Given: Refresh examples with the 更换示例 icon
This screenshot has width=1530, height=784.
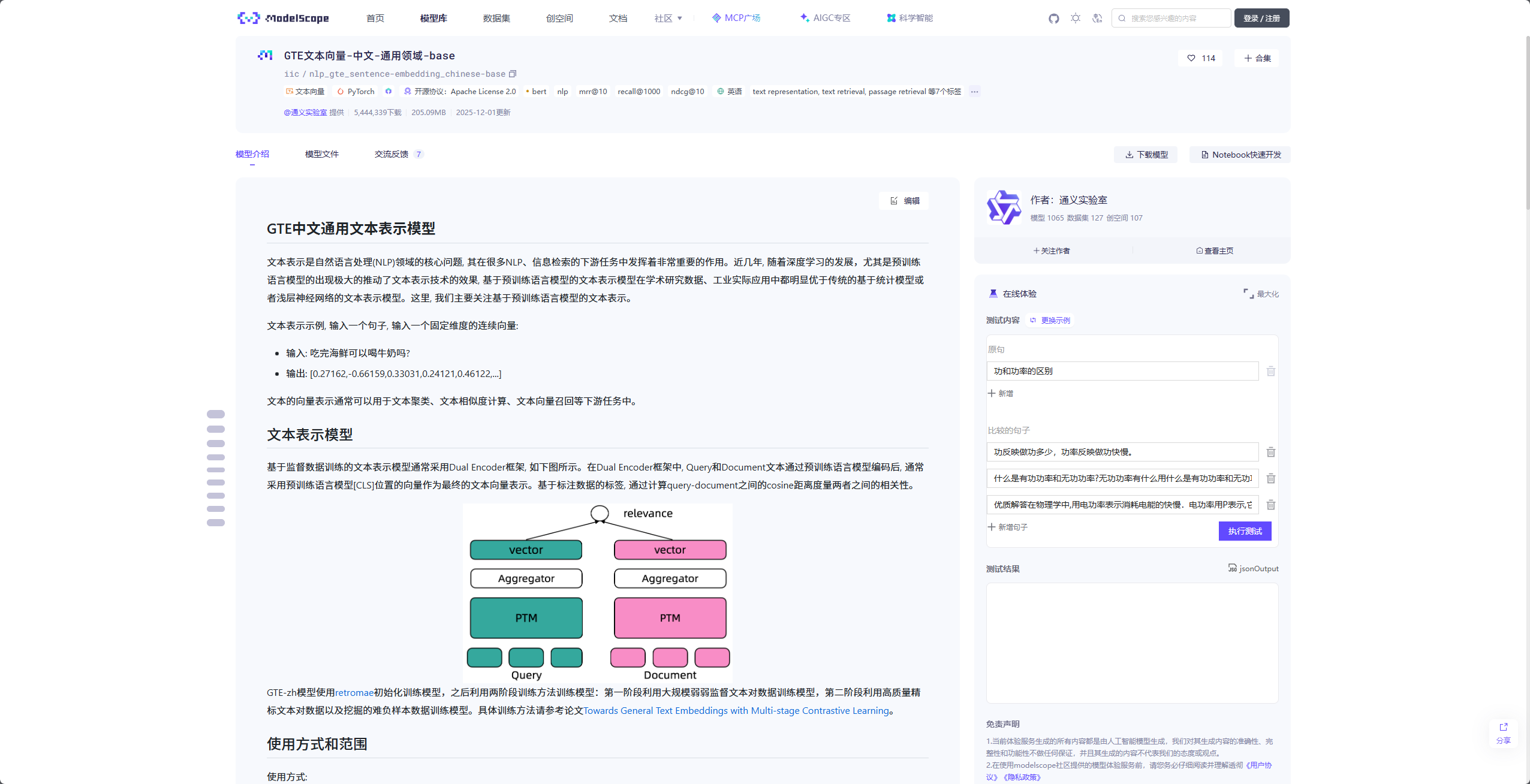Looking at the screenshot, I should click(1034, 320).
